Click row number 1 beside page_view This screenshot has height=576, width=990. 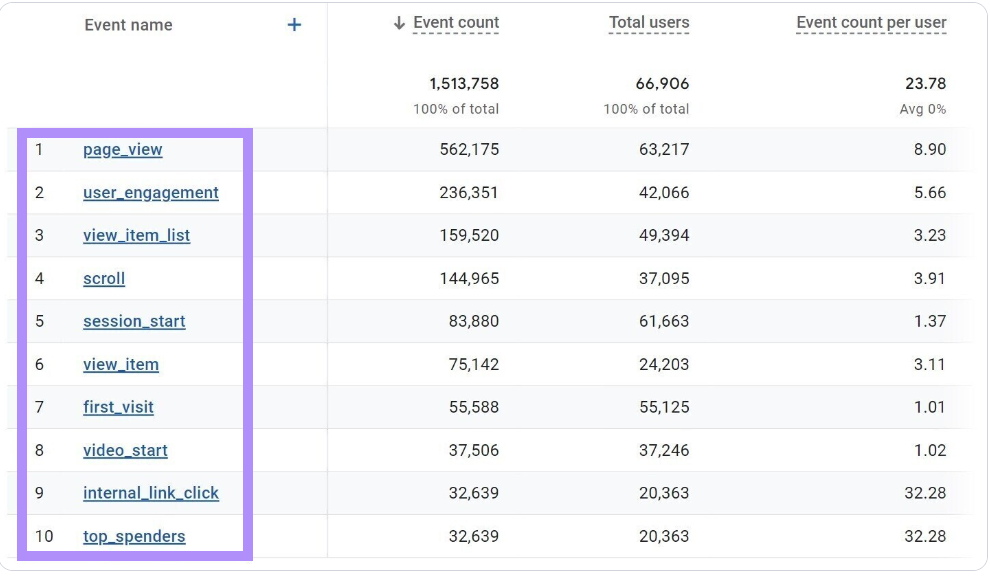tap(39, 149)
